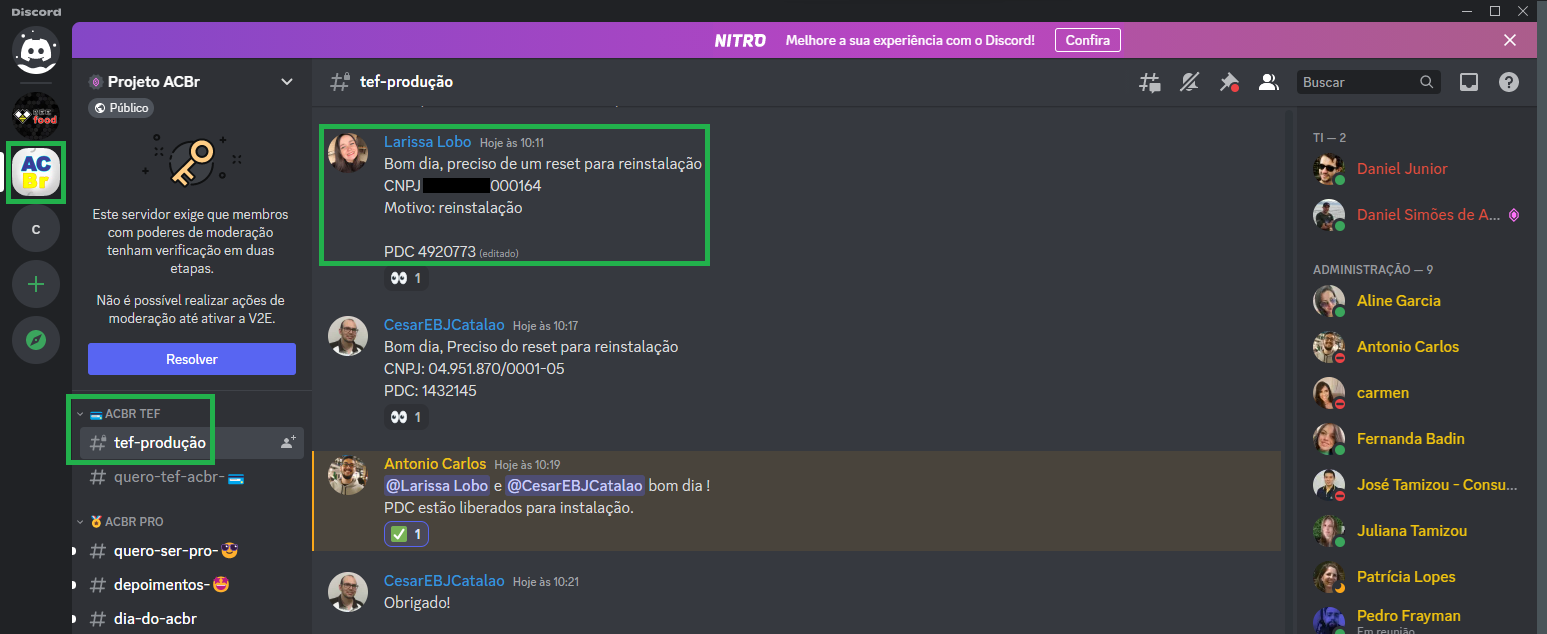Open Daniel Simões member entry
This screenshot has height=634, width=1547.
1418,215
